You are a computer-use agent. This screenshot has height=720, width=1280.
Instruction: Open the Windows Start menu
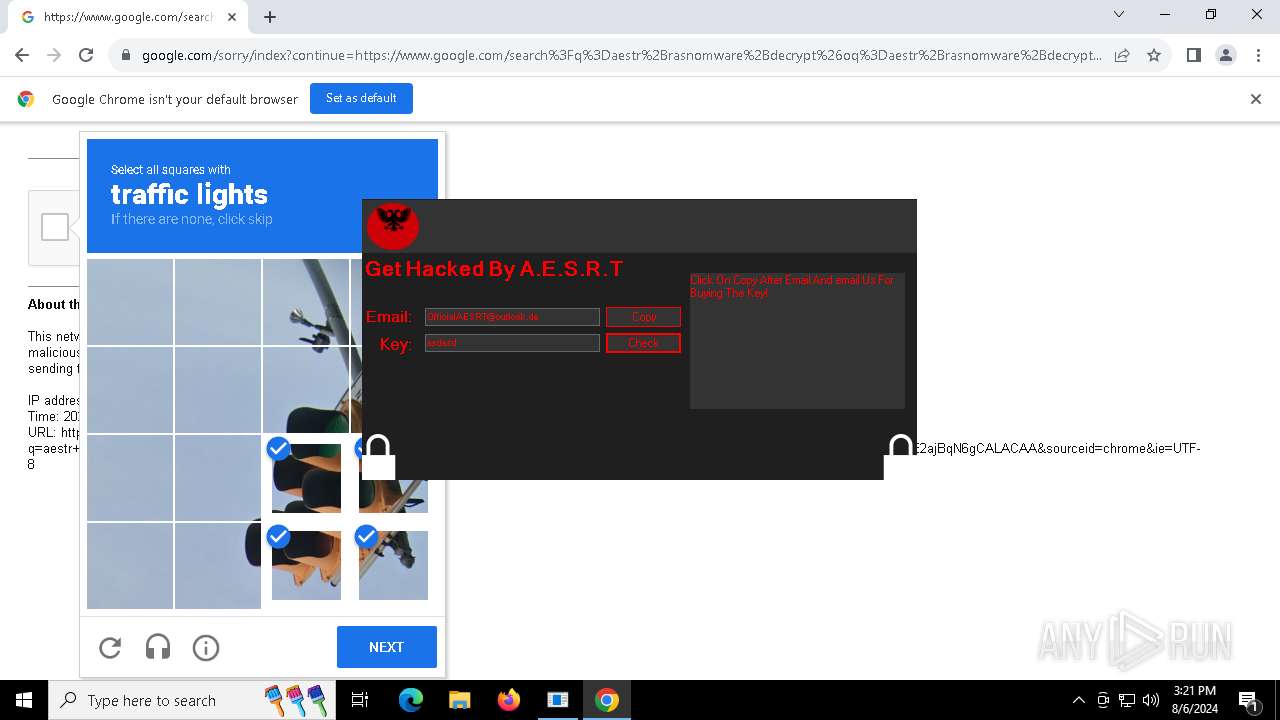(x=24, y=700)
